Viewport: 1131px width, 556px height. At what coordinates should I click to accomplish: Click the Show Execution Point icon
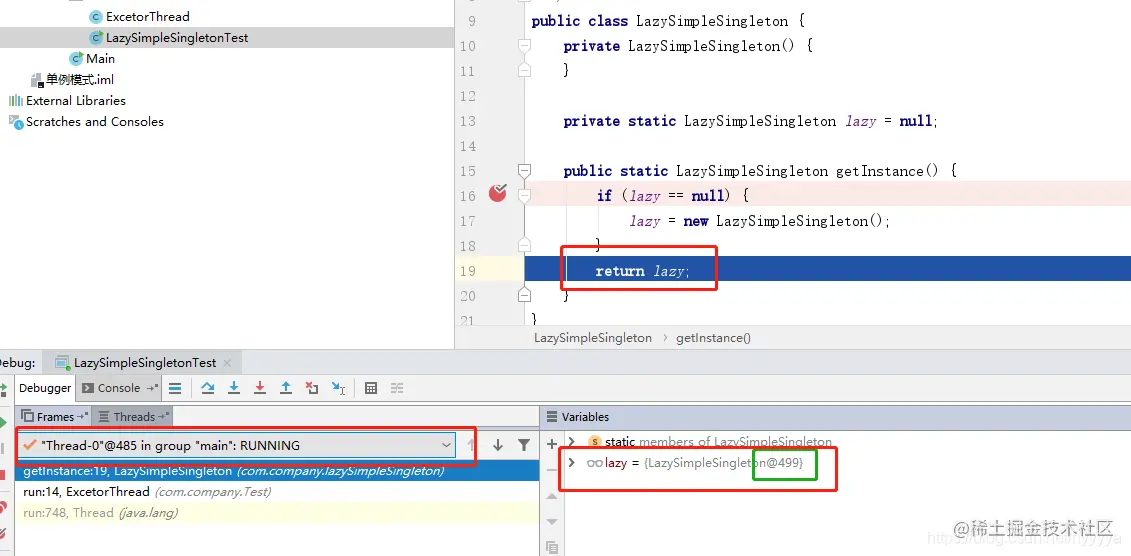click(175, 388)
